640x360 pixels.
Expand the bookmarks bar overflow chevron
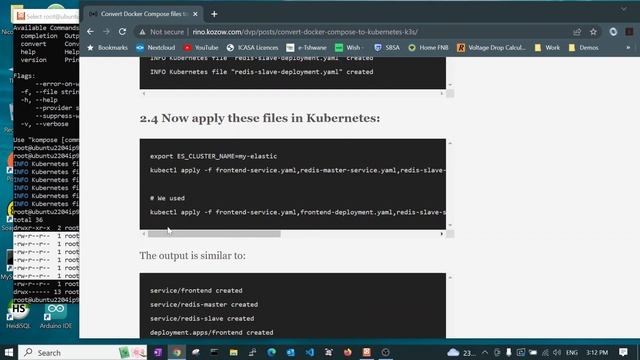(x=628, y=48)
